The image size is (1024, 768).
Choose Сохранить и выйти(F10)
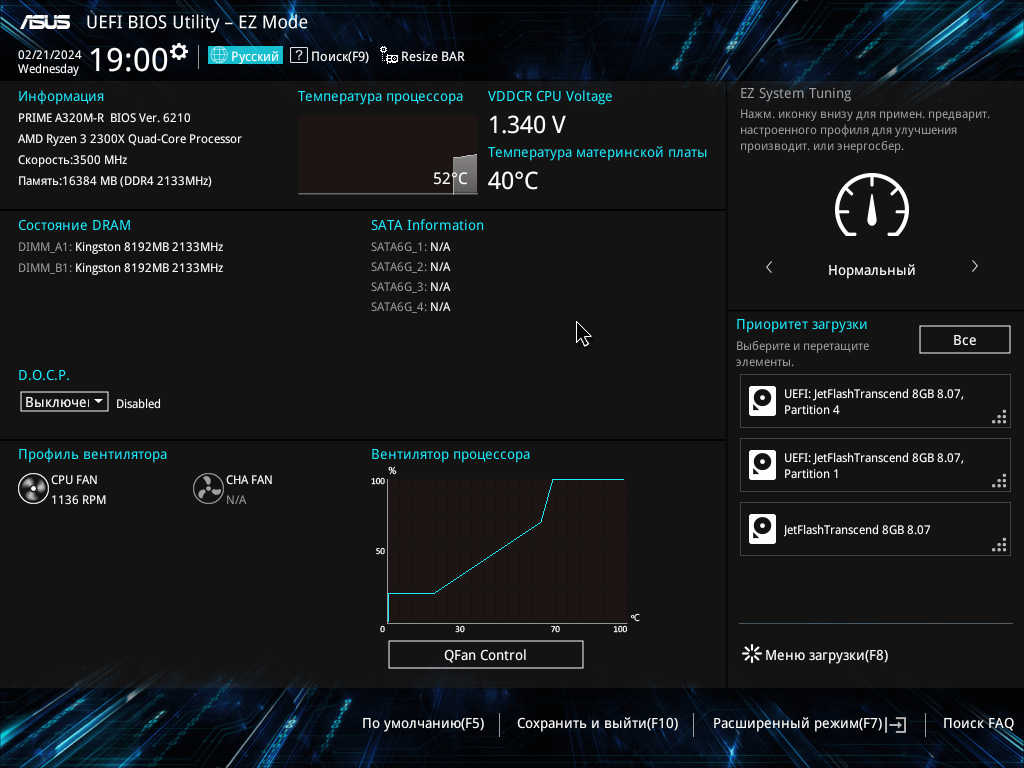(598, 724)
